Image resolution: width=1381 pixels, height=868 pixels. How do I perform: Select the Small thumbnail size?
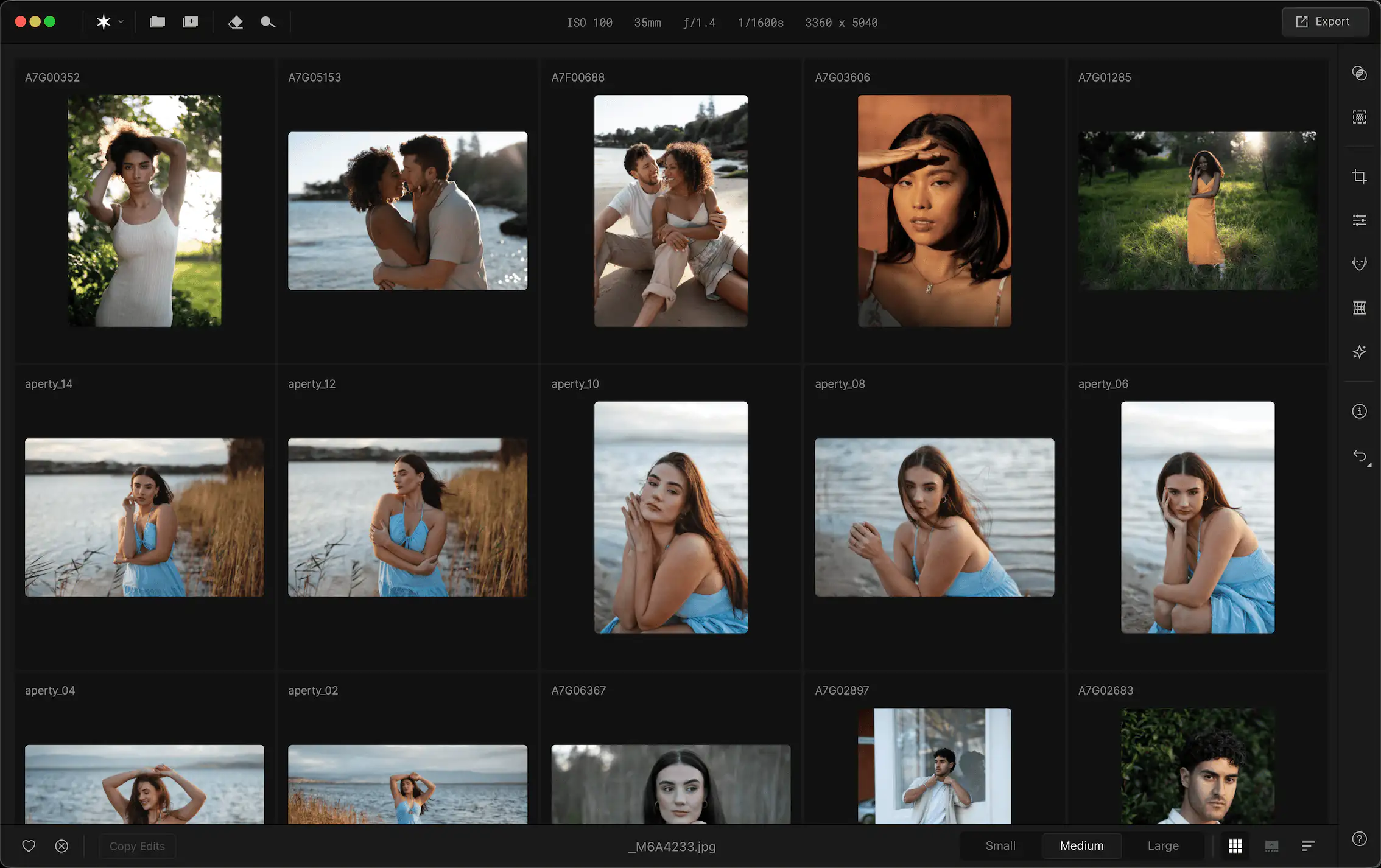(x=1000, y=846)
